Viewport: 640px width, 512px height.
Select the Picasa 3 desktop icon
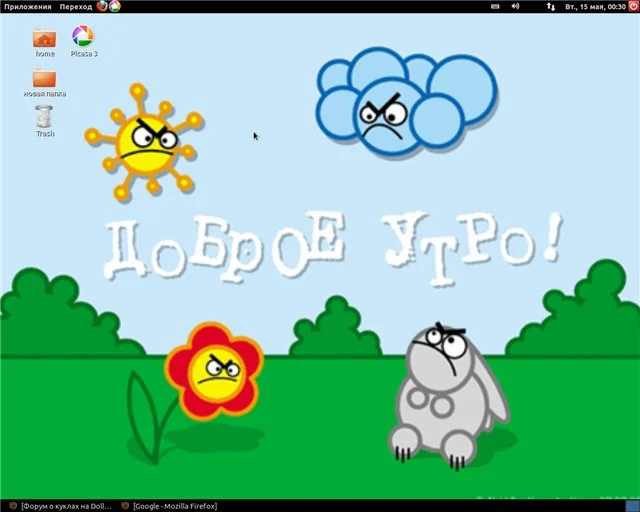pos(84,41)
